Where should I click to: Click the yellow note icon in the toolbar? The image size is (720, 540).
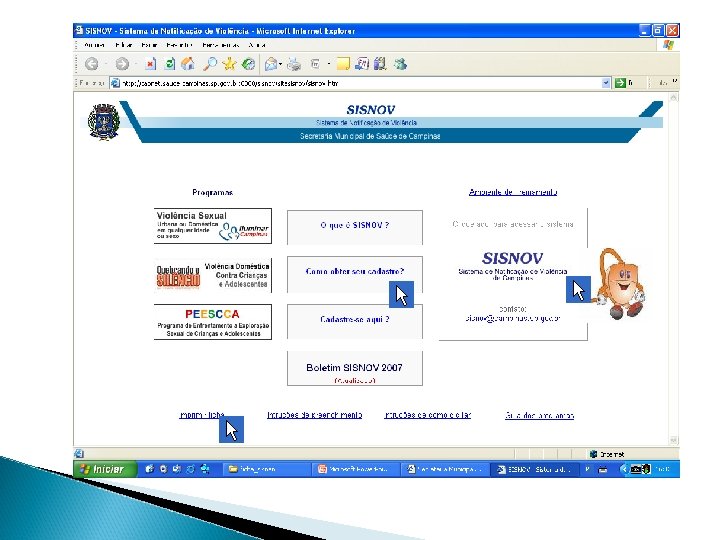(343, 64)
